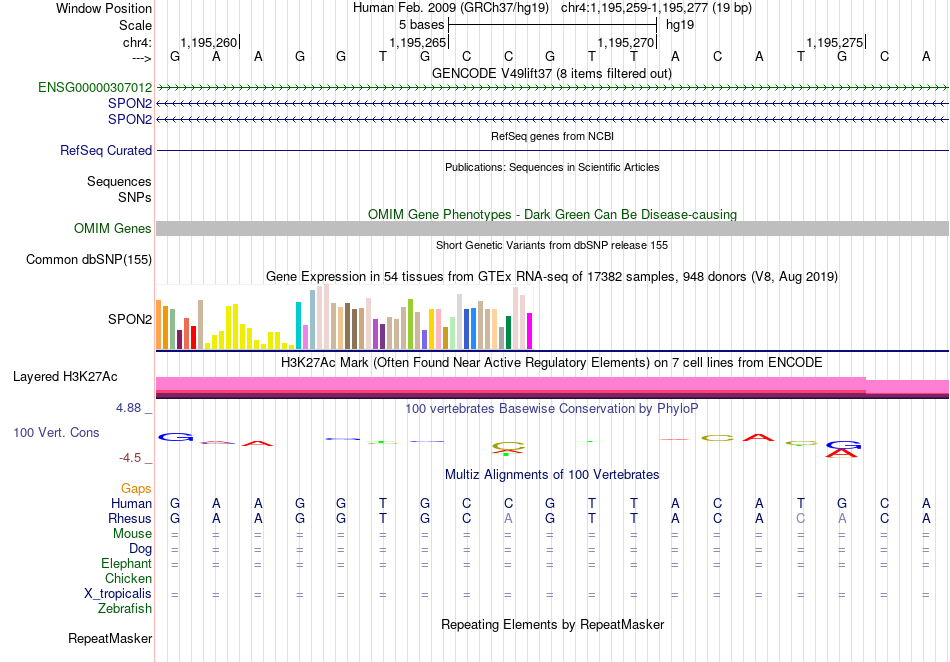Open the Common dbSNP(155) track label
Viewport: 950px width, 662px height.
click(x=89, y=259)
